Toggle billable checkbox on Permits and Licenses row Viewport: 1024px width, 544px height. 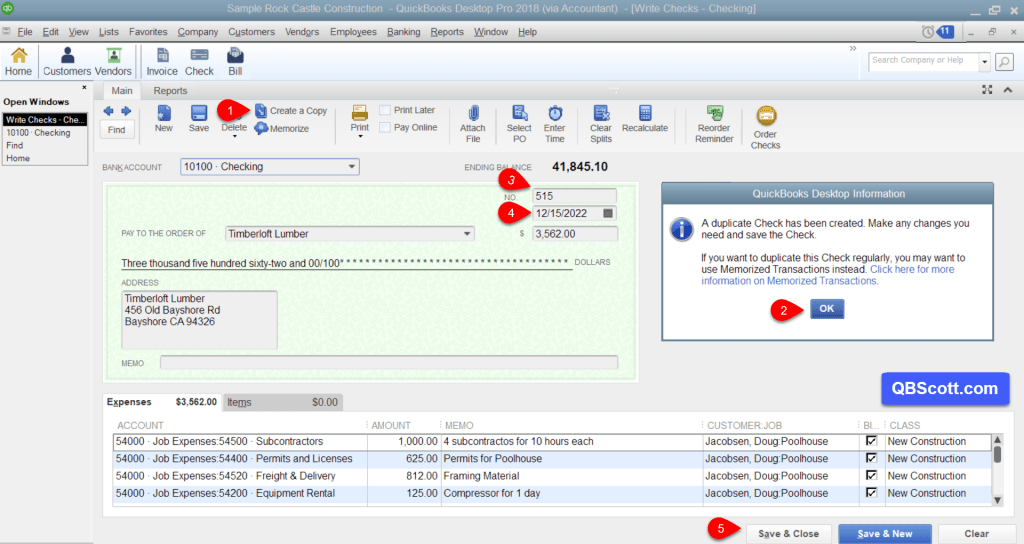pyautogui.click(x=871, y=458)
